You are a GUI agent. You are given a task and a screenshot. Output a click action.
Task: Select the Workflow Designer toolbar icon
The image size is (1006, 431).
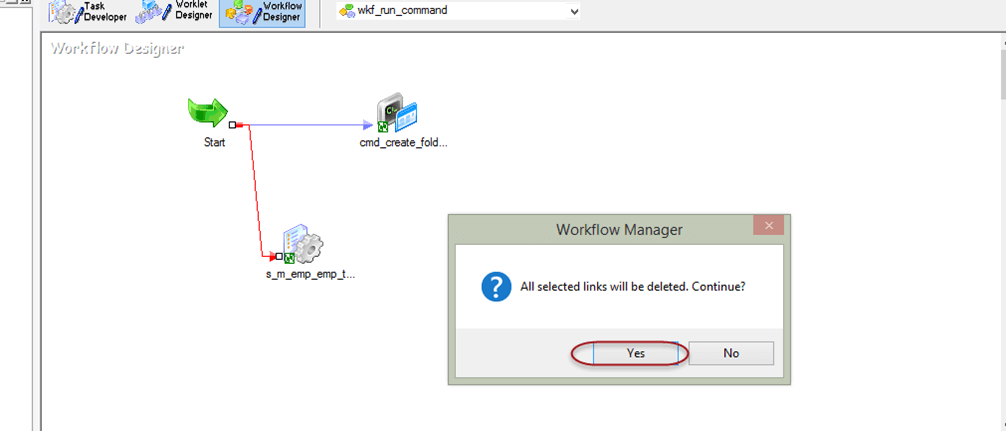(x=261, y=11)
